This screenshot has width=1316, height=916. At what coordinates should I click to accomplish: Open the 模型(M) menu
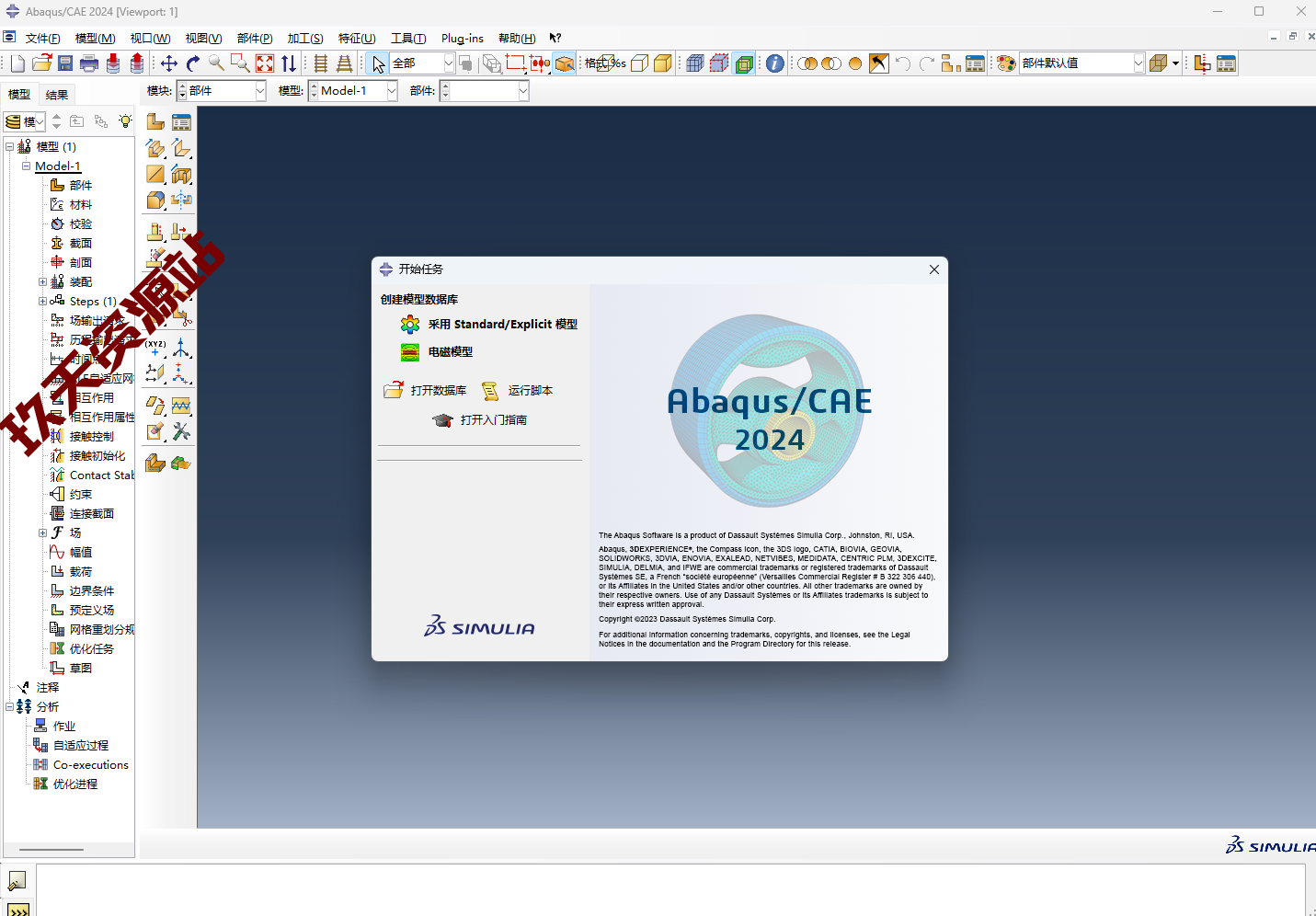(95, 39)
